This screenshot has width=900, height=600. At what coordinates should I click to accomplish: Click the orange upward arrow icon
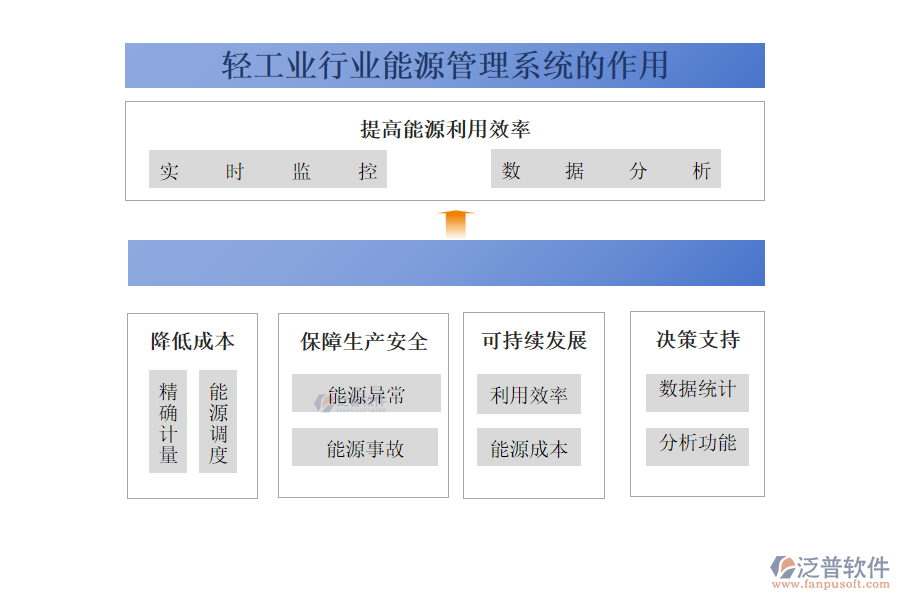tap(455, 223)
